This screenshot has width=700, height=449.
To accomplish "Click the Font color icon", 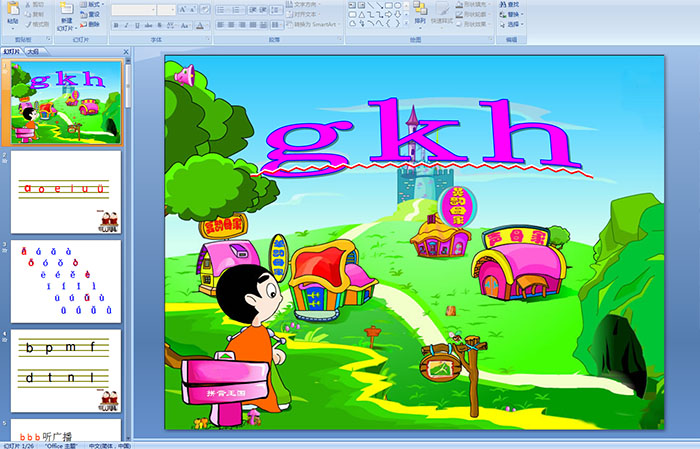I will pos(203,25).
